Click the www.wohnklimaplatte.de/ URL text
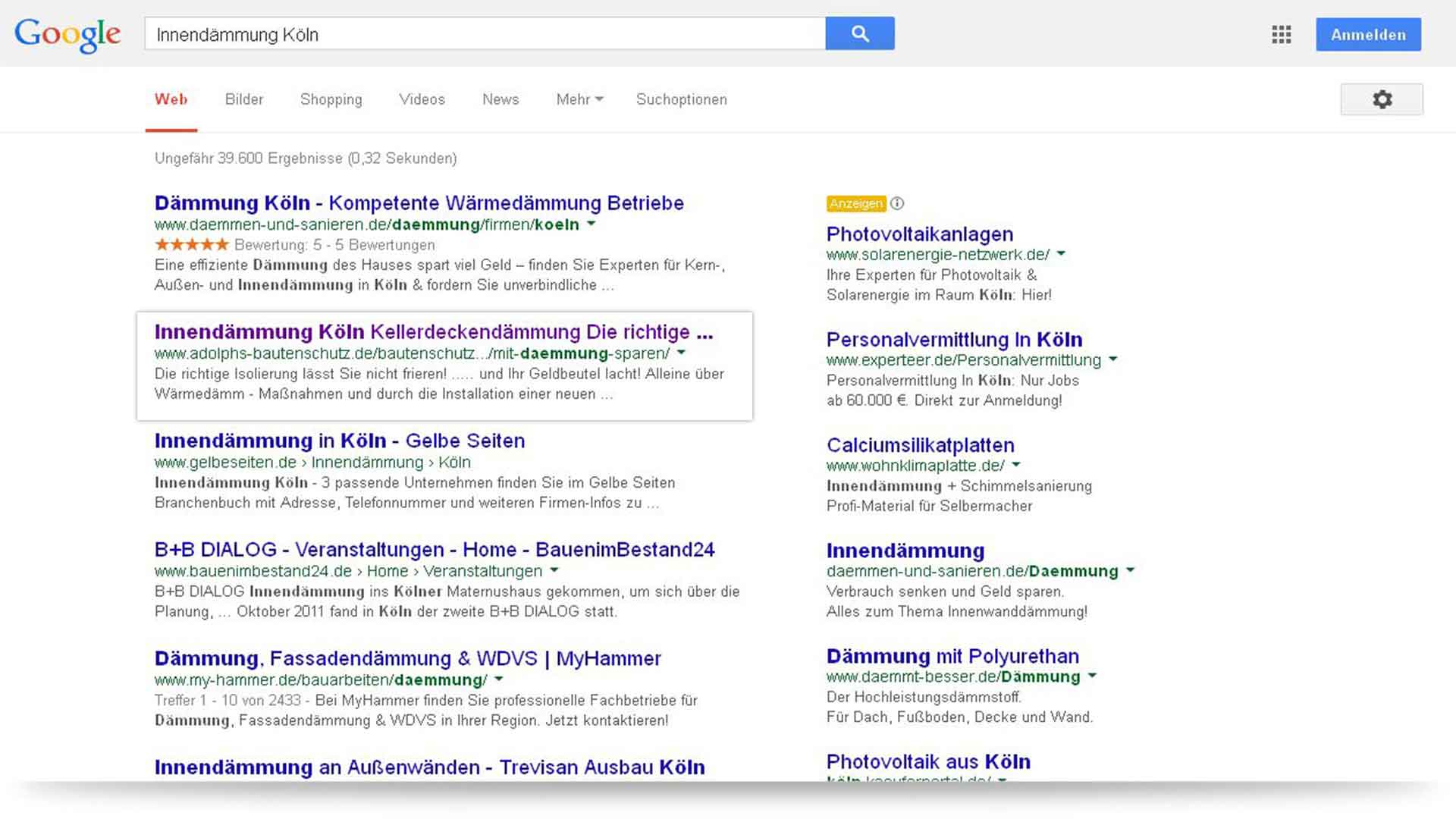The width and height of the screenshot is (1456, 819). click(x=915, y=466)
